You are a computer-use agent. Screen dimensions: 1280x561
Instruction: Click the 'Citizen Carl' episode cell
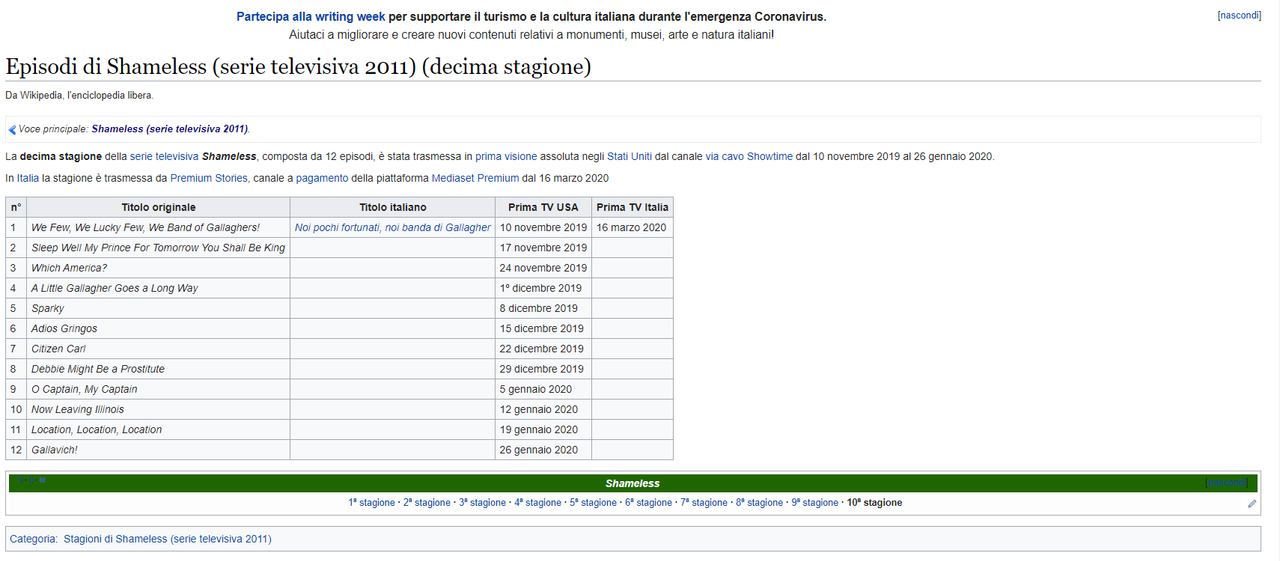[158, 349]
